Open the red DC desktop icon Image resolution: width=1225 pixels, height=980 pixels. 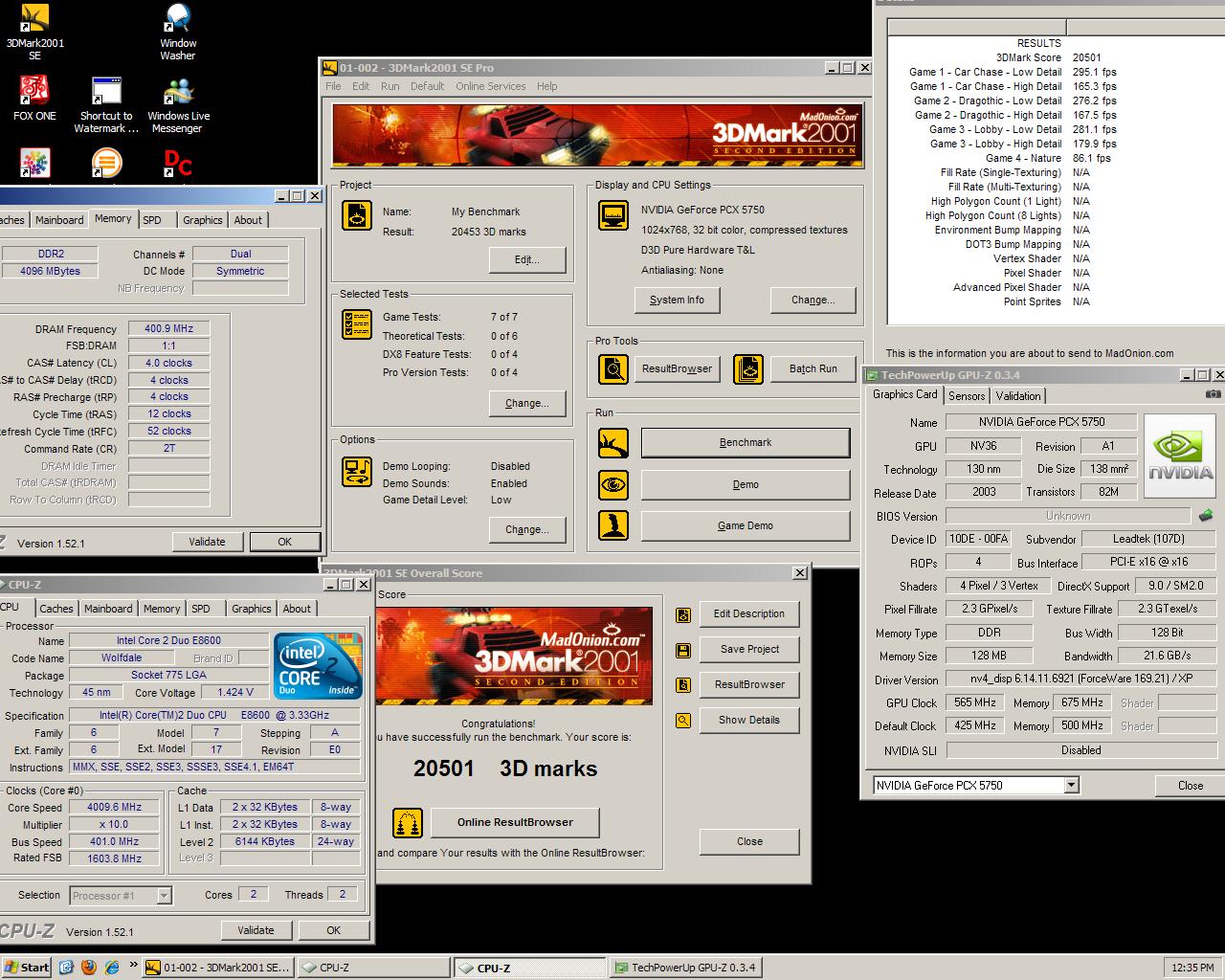pyautogui.click(x=178, y=164)
